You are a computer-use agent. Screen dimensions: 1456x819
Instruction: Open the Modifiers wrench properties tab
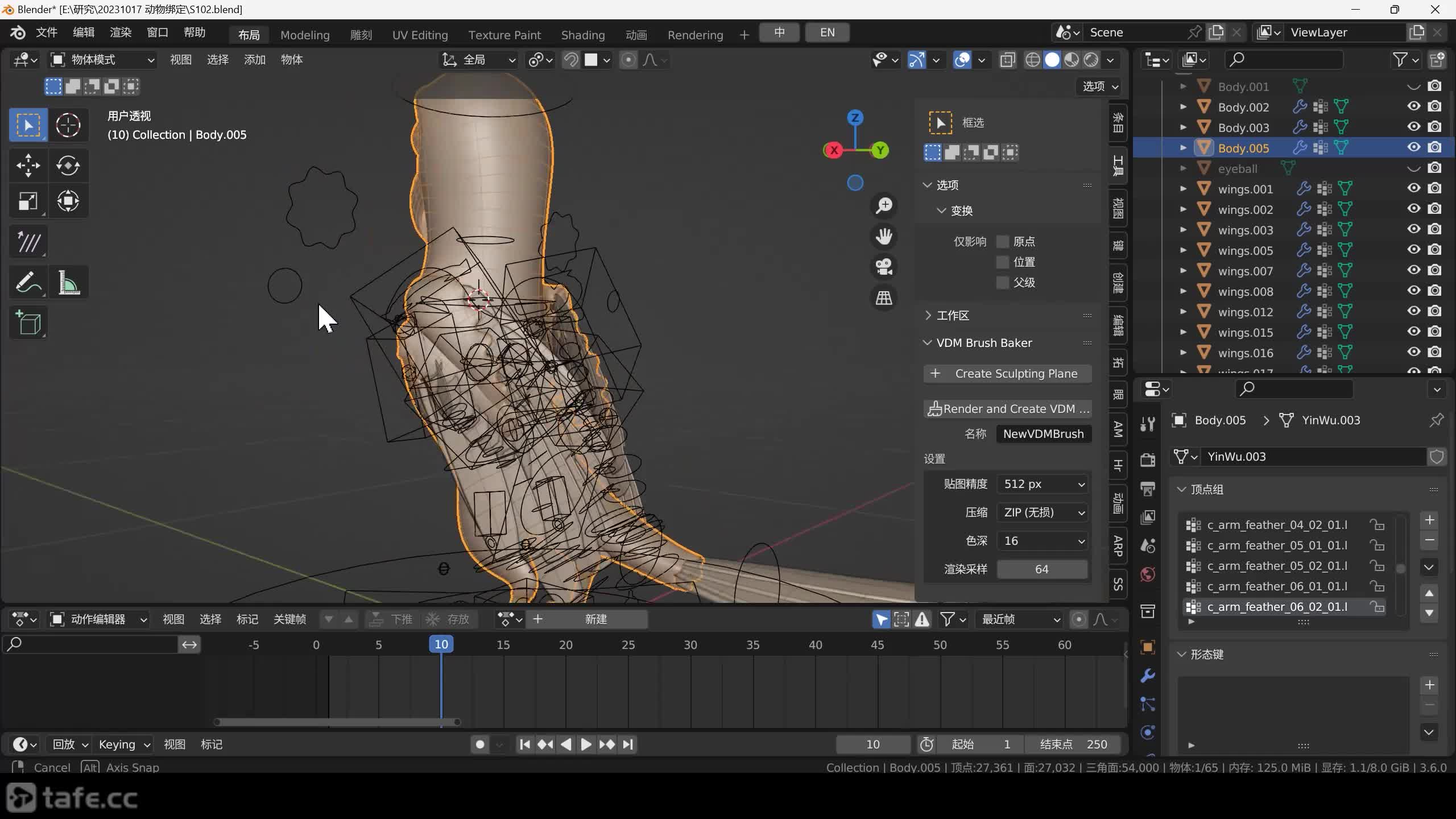(x=1148, y=675)
